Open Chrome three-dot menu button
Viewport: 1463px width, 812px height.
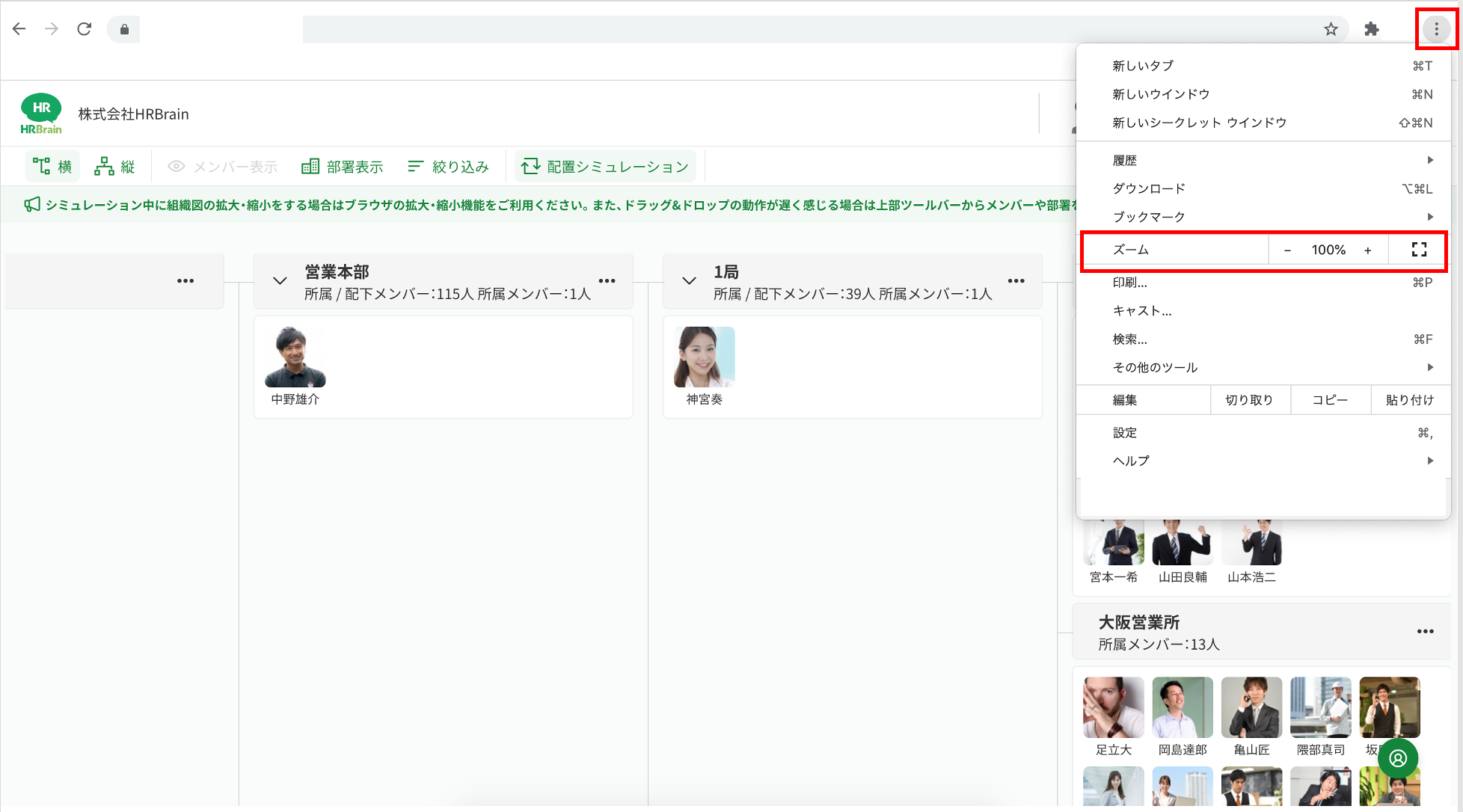click(x=1436, y=29)
